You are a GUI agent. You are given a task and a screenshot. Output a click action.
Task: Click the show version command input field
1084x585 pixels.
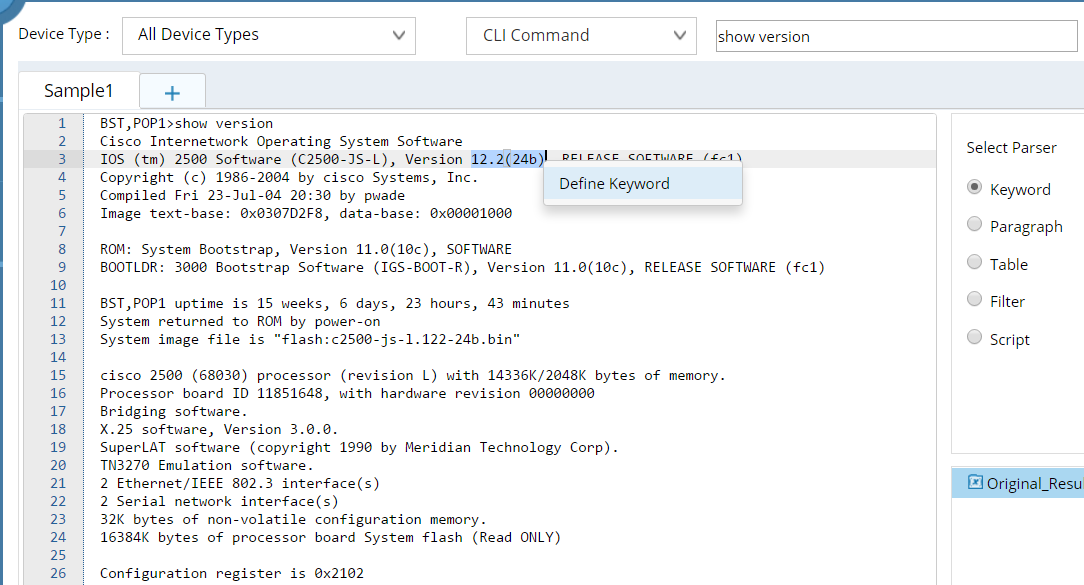(x=895, y=35)
